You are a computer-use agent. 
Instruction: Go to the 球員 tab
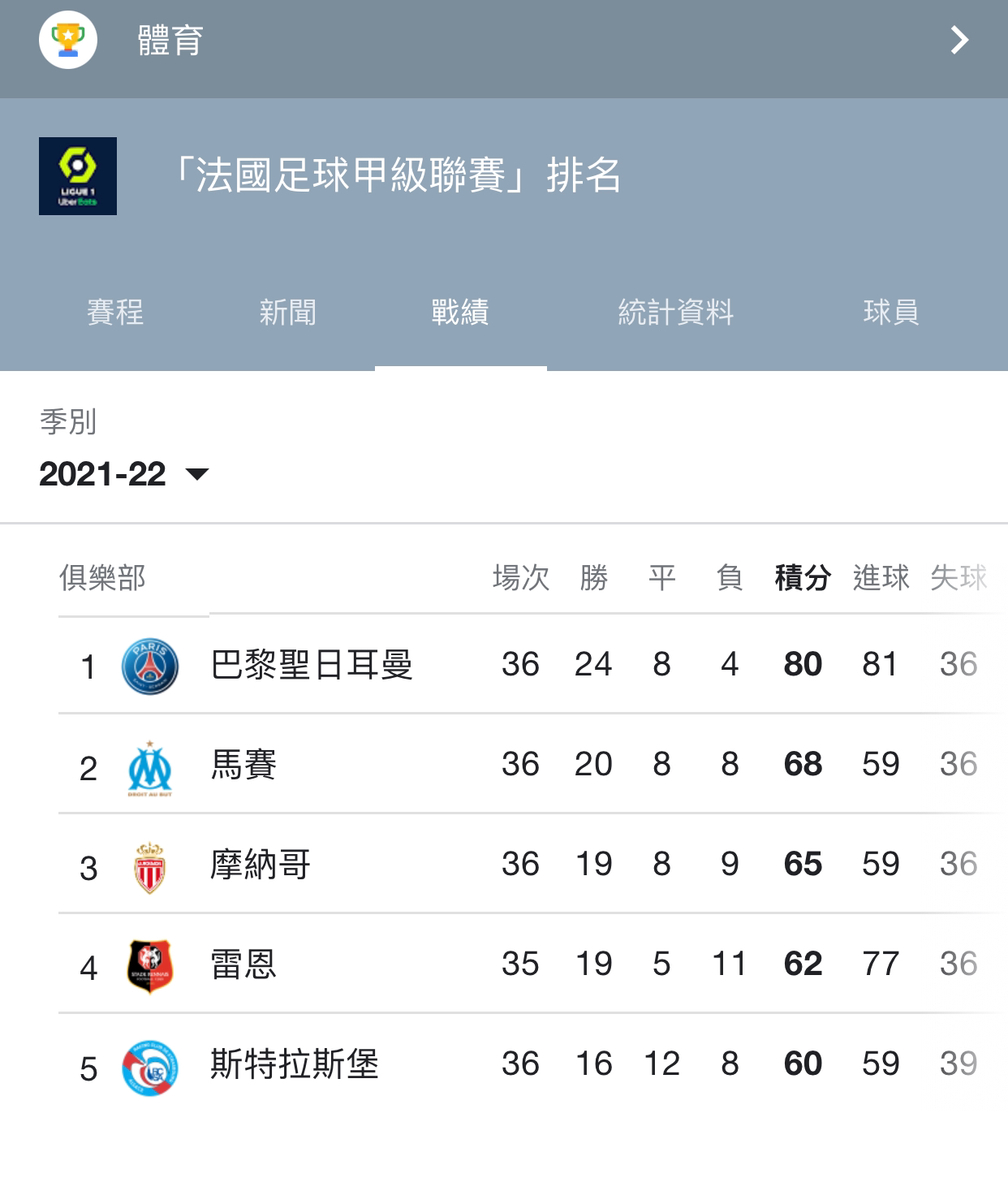[x=891, y=313]
